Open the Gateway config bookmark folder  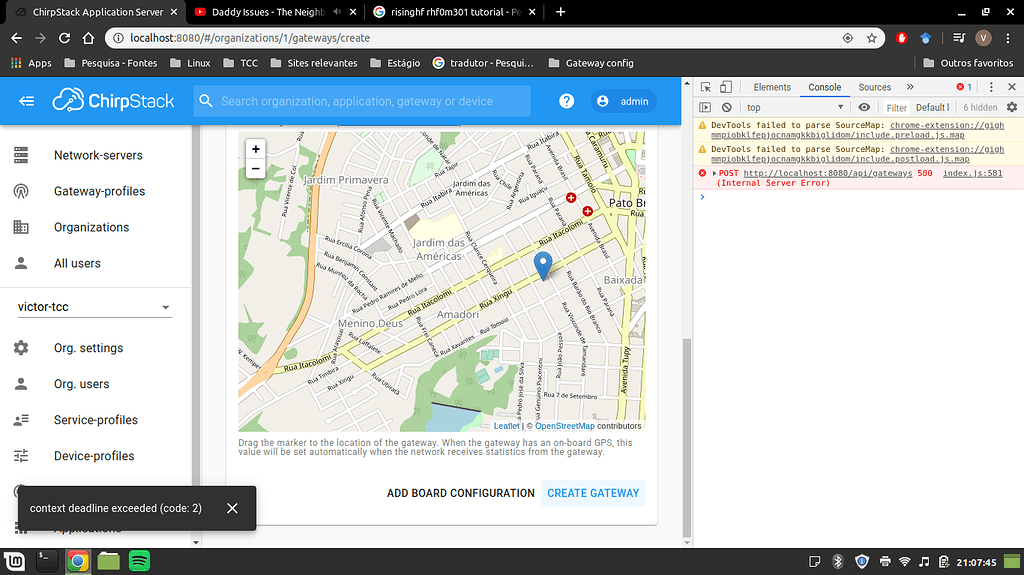[x=591, y=63]
